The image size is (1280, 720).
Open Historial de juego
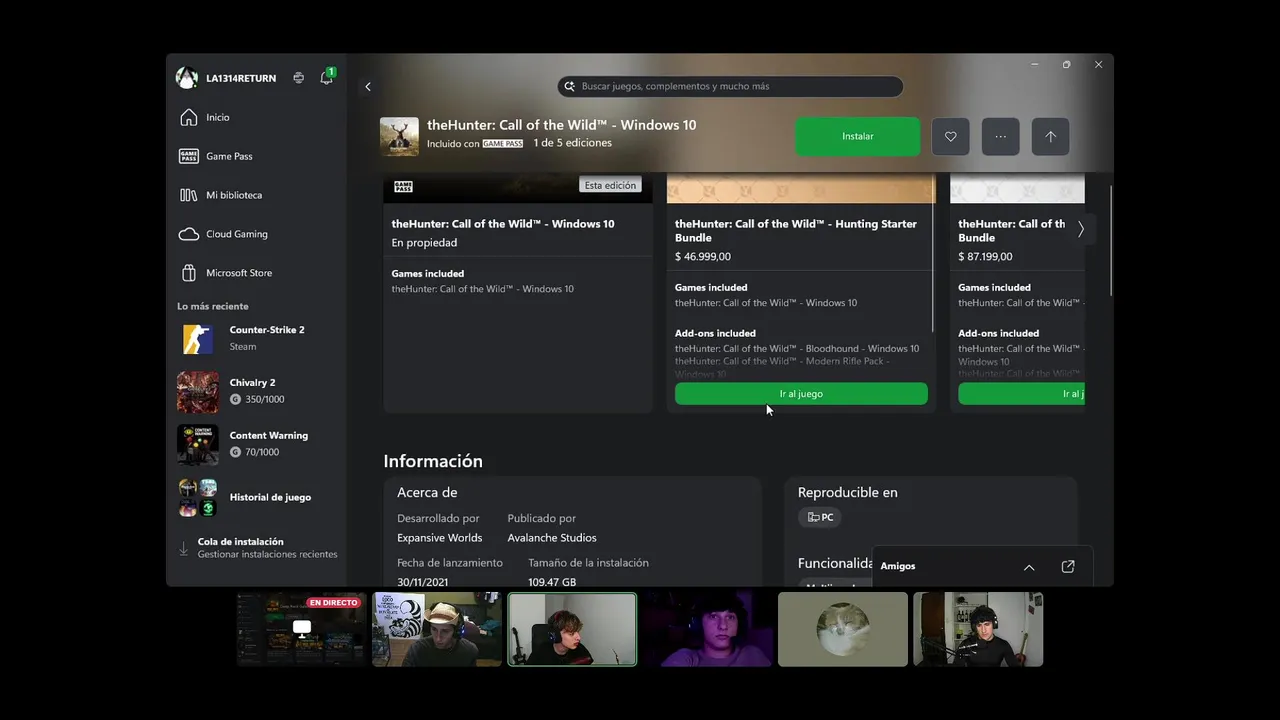[x=257, y=498]
